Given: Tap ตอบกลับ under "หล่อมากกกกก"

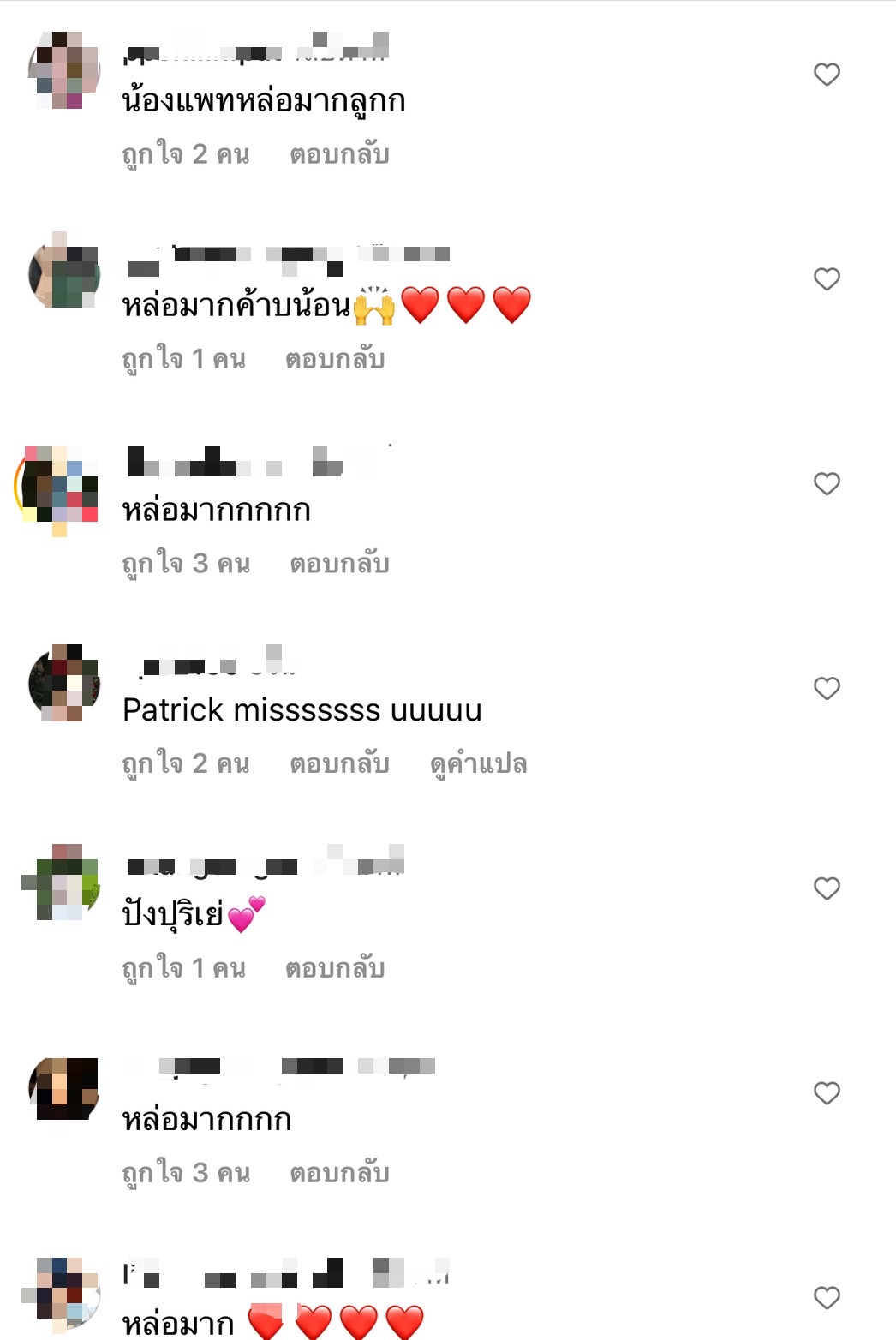Looking at the screenshot, I should pos(339,565).
